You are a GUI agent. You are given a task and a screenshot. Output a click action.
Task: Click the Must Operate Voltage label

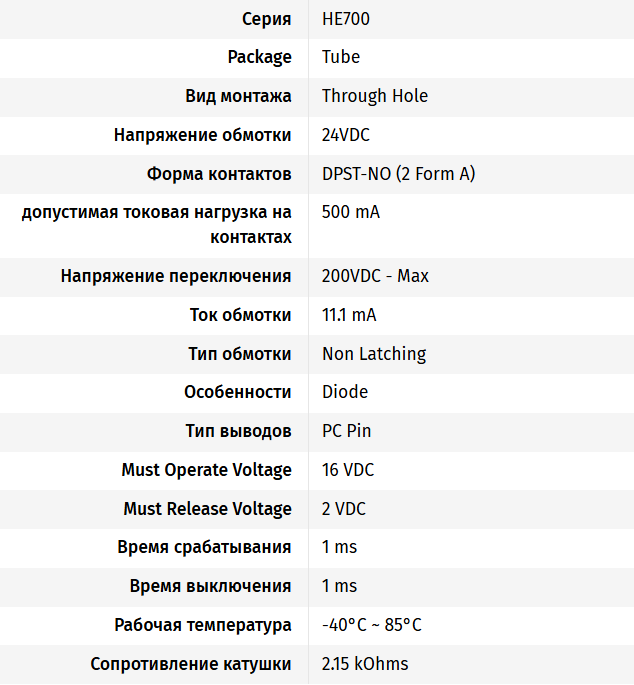(x=207, y=470)
